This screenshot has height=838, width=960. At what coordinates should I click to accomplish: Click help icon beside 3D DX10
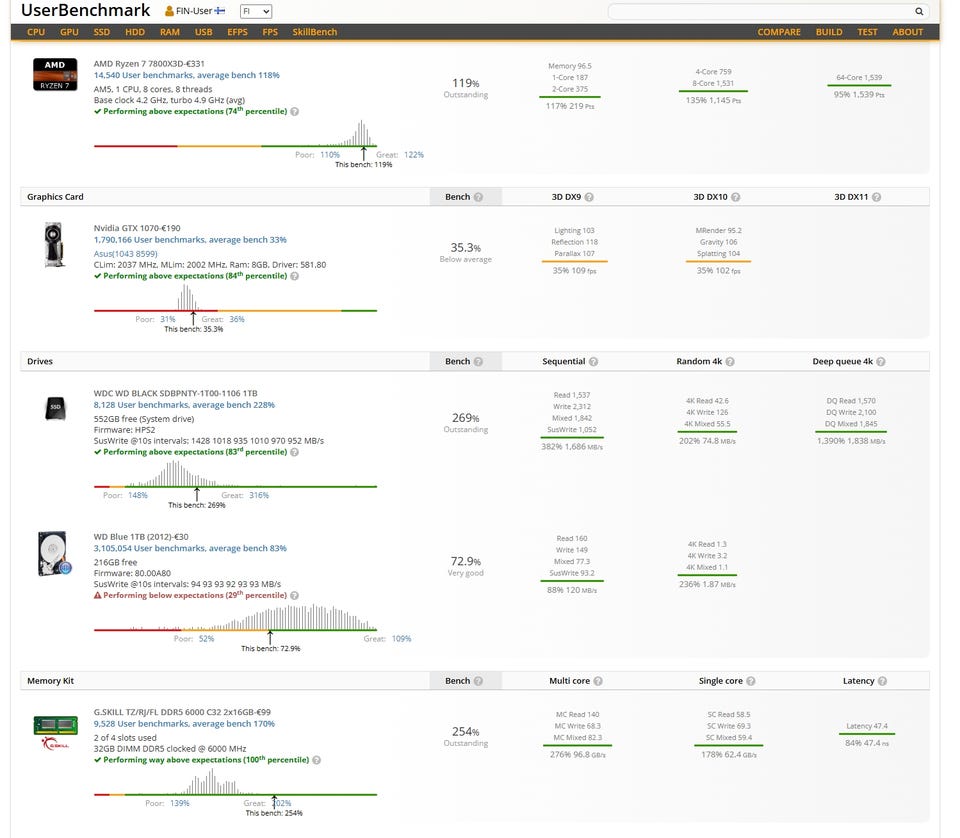coord(736,197)
